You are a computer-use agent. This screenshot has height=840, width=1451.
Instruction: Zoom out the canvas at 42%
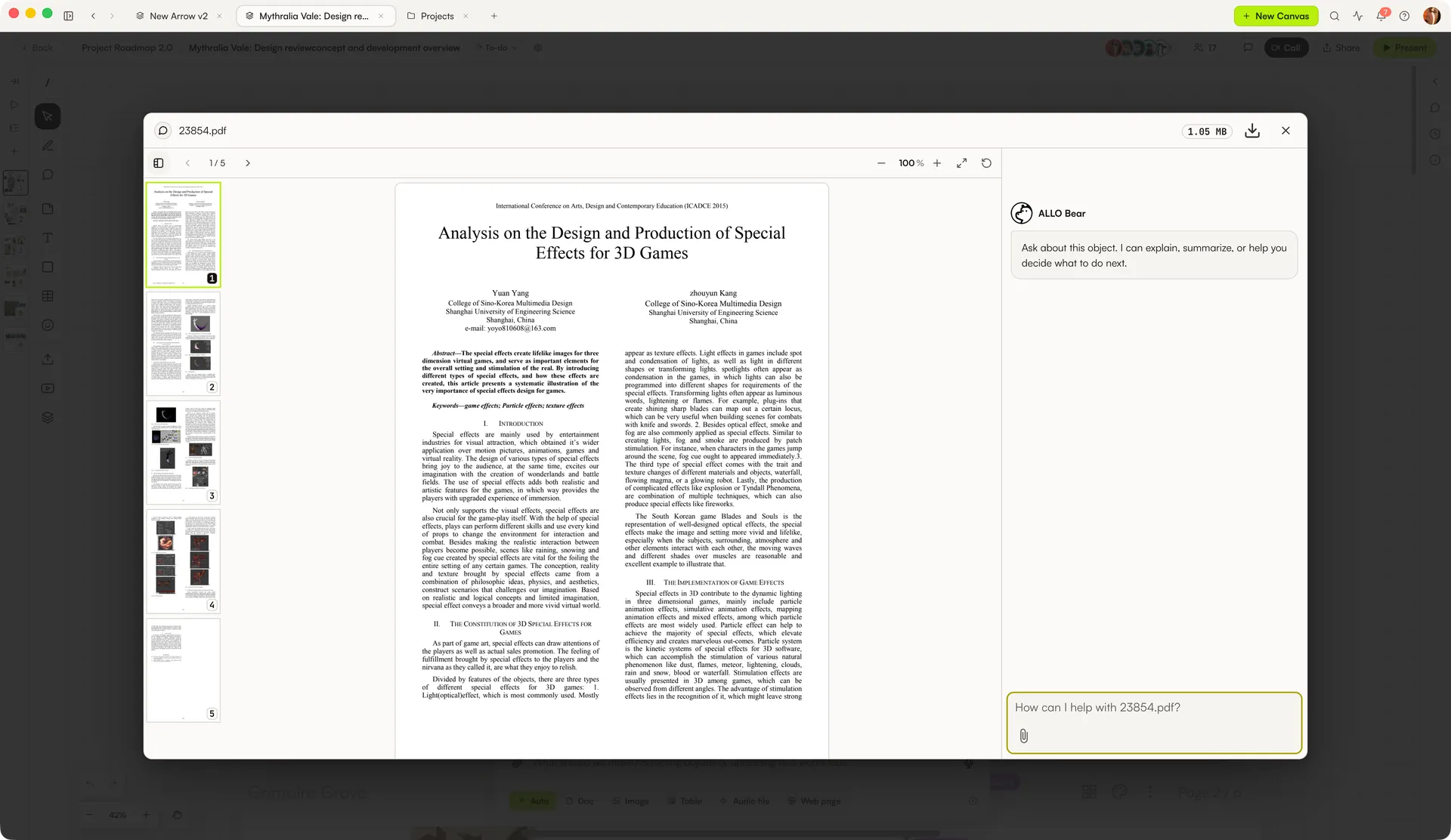(x=90, y=815)
